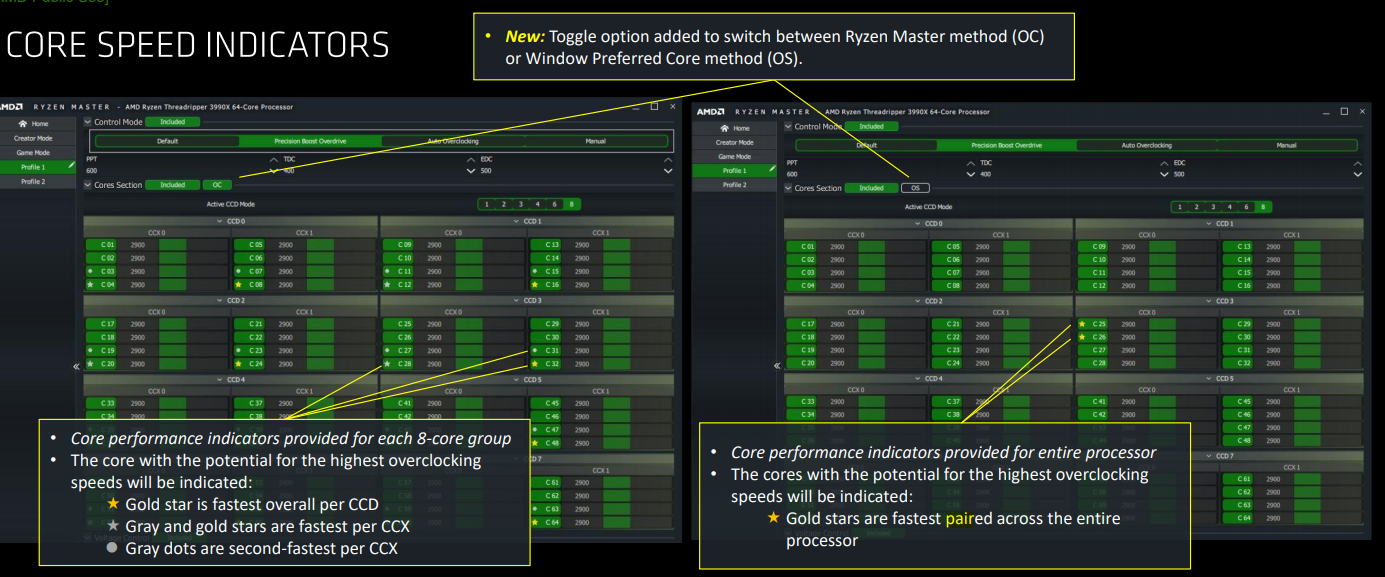Click the C 01 speed bar in the left window
The height and width of the screenshot is (577, 1385).
click(x=173, y=244)
